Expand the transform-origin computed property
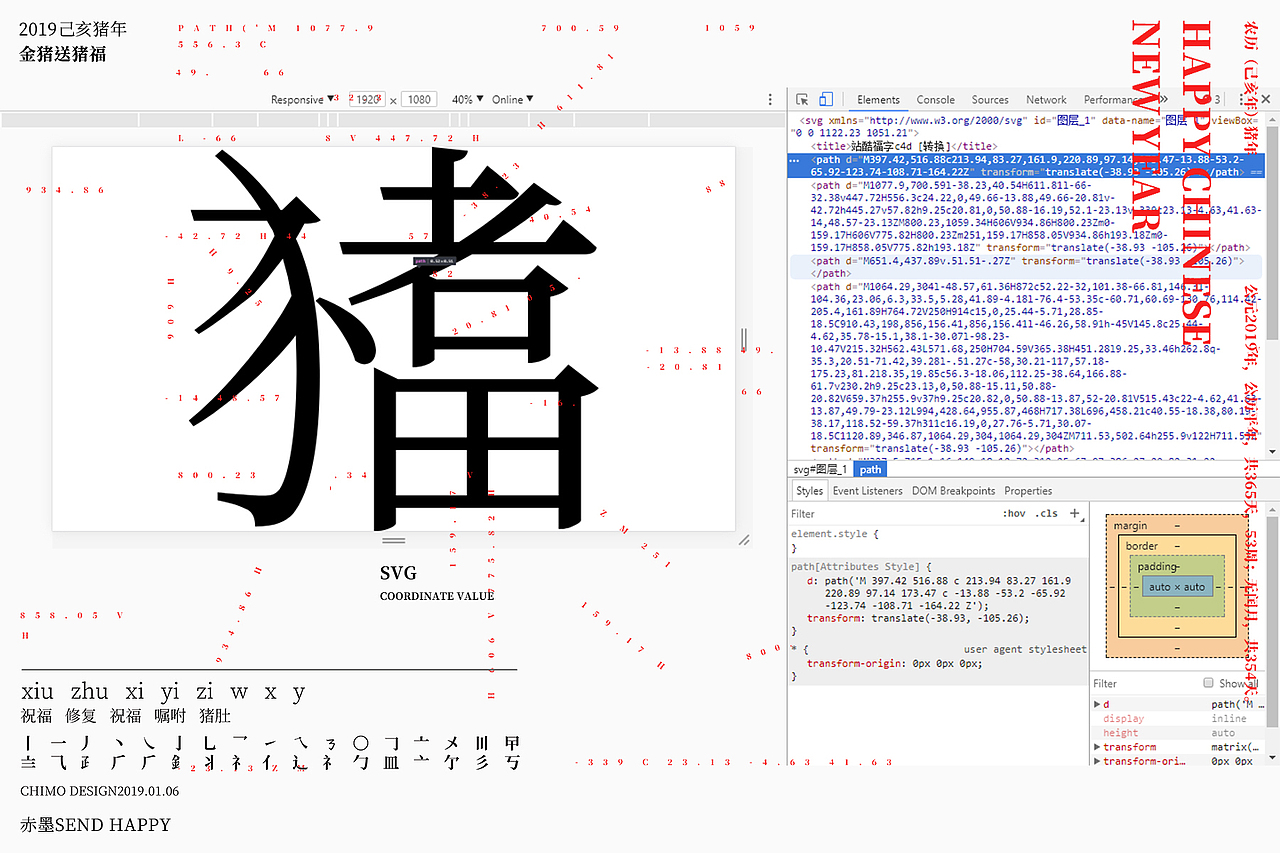 pyautogui.click(x=1098, y=761)
